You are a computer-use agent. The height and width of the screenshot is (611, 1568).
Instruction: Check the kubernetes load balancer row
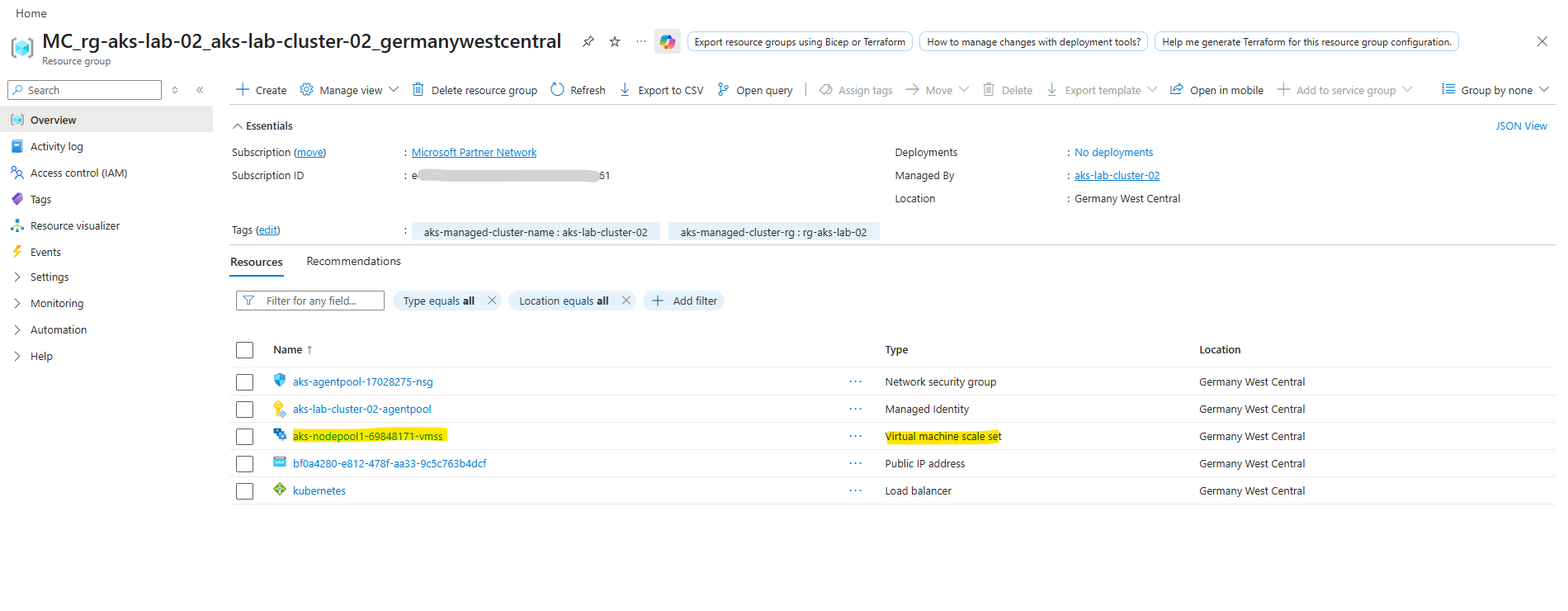[x=244, y=491]
